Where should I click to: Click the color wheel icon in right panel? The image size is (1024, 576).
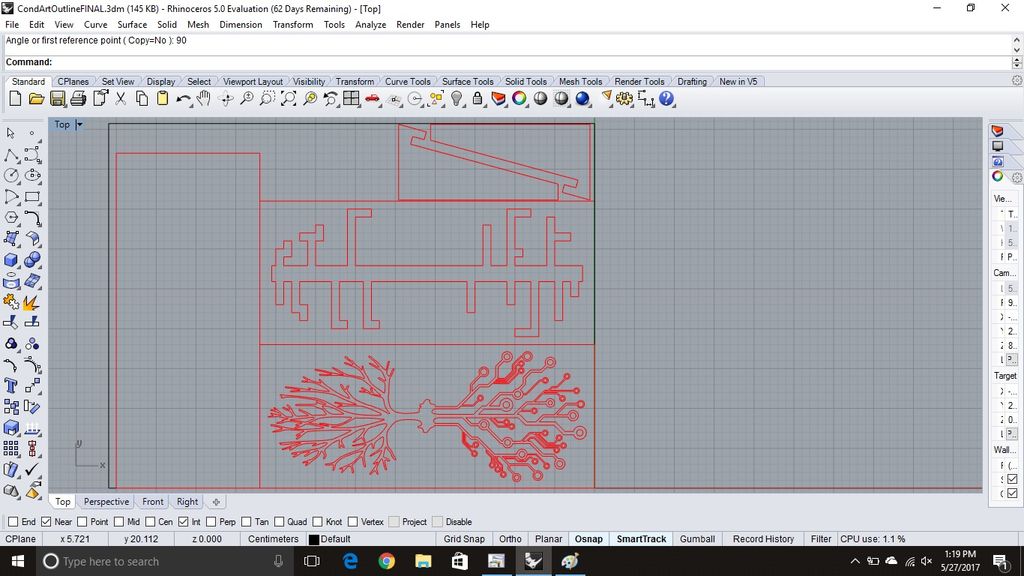pyautogui.click(x=997, y=176)
